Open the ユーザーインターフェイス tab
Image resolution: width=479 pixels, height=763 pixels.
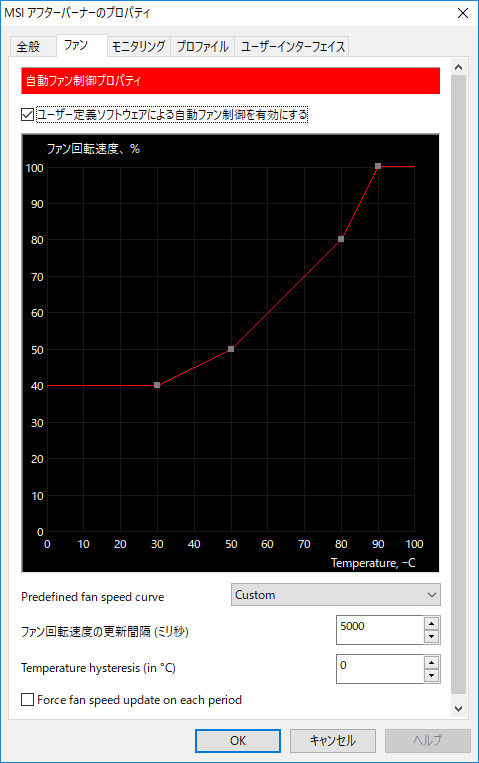tap(293, 47)
